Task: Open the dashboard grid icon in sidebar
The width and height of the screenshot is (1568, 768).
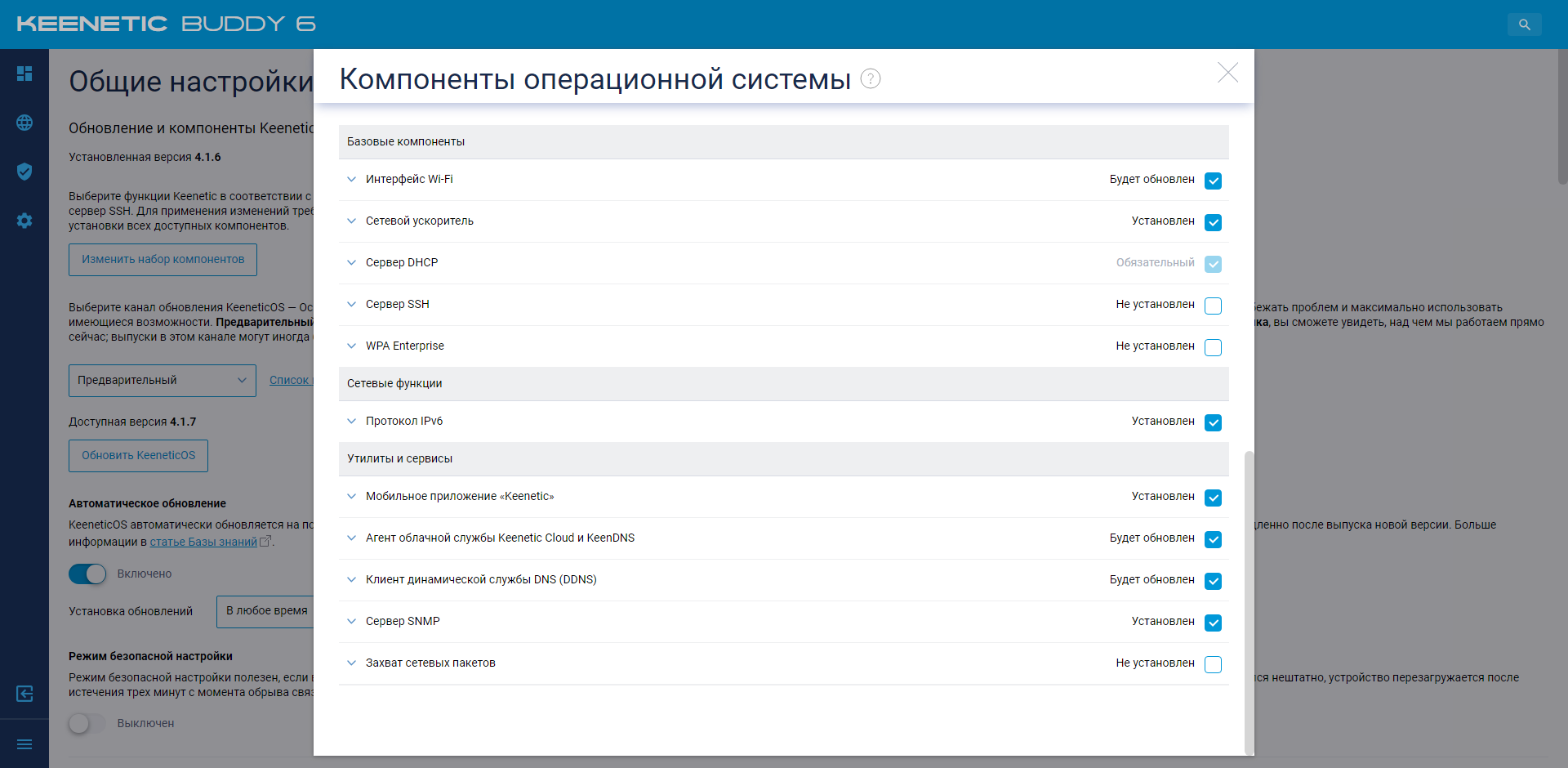Action: (x=24, y=74)
